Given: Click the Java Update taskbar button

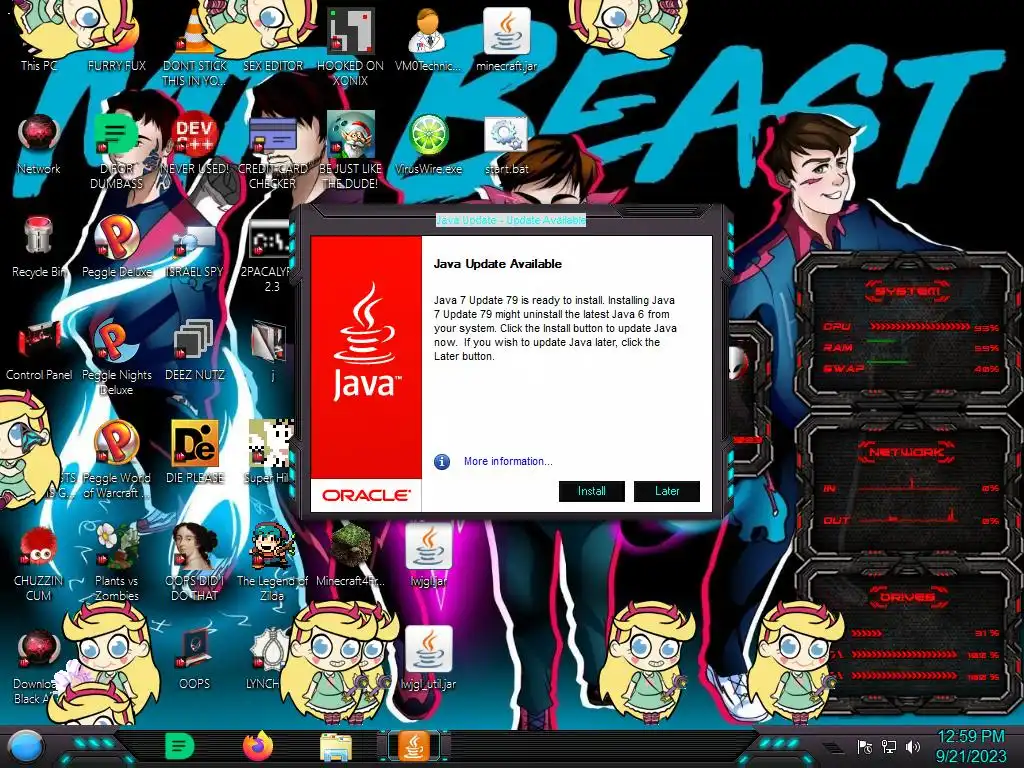Looking at the screenshot, I should (x=414, y=746).
